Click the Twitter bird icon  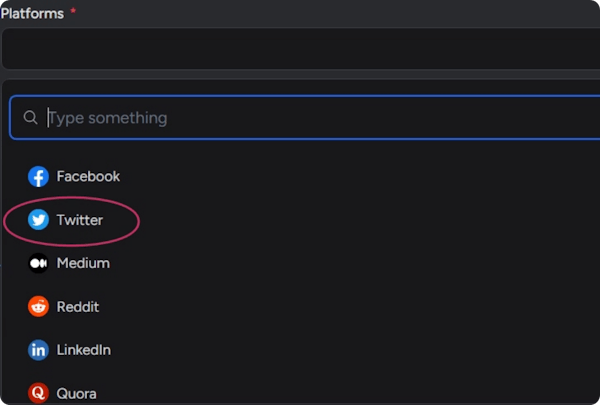pyautogui.click(x=38, y=220)
